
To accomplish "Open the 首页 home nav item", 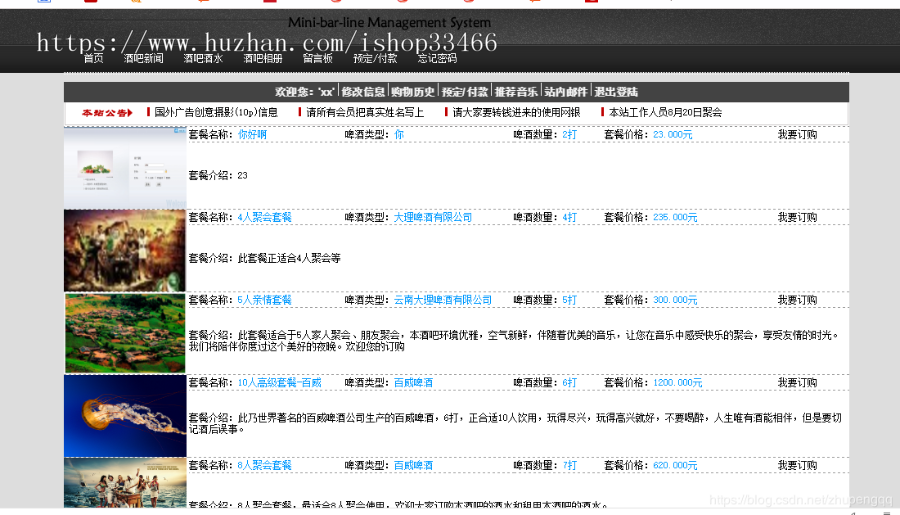I will (94, 59).
